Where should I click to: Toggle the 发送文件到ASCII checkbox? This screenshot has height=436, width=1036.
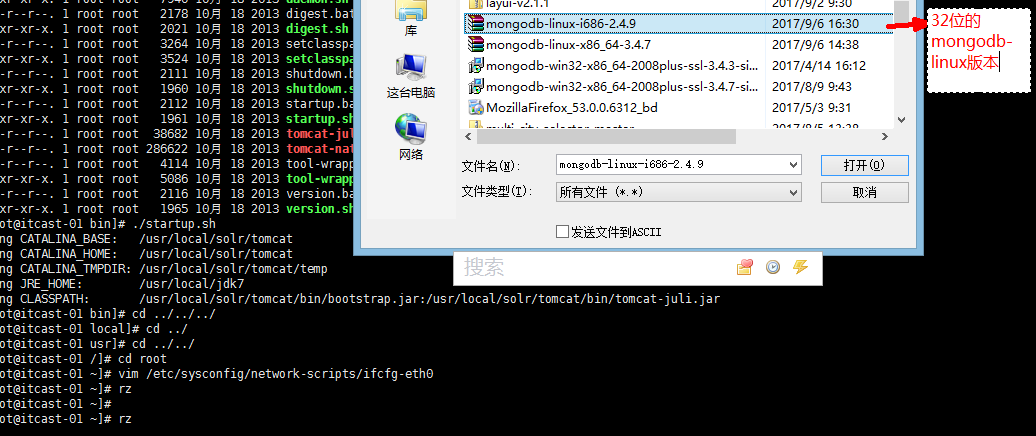click(562, 232)
